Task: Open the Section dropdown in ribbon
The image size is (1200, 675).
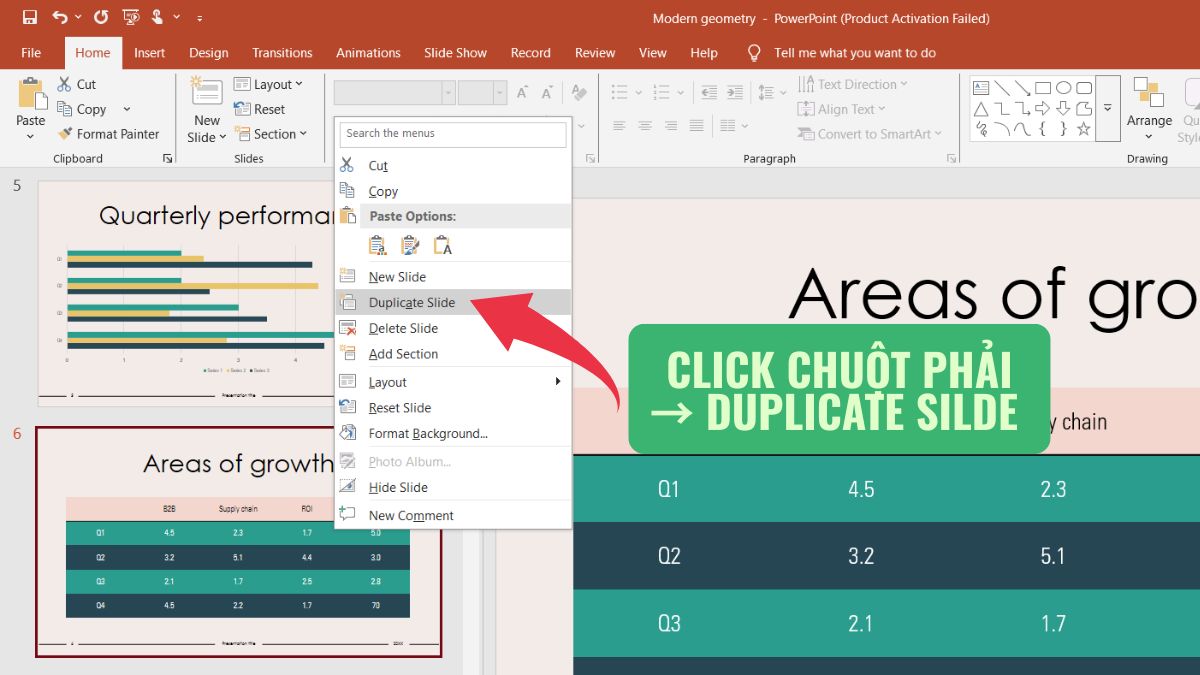Action: point(271,134)
